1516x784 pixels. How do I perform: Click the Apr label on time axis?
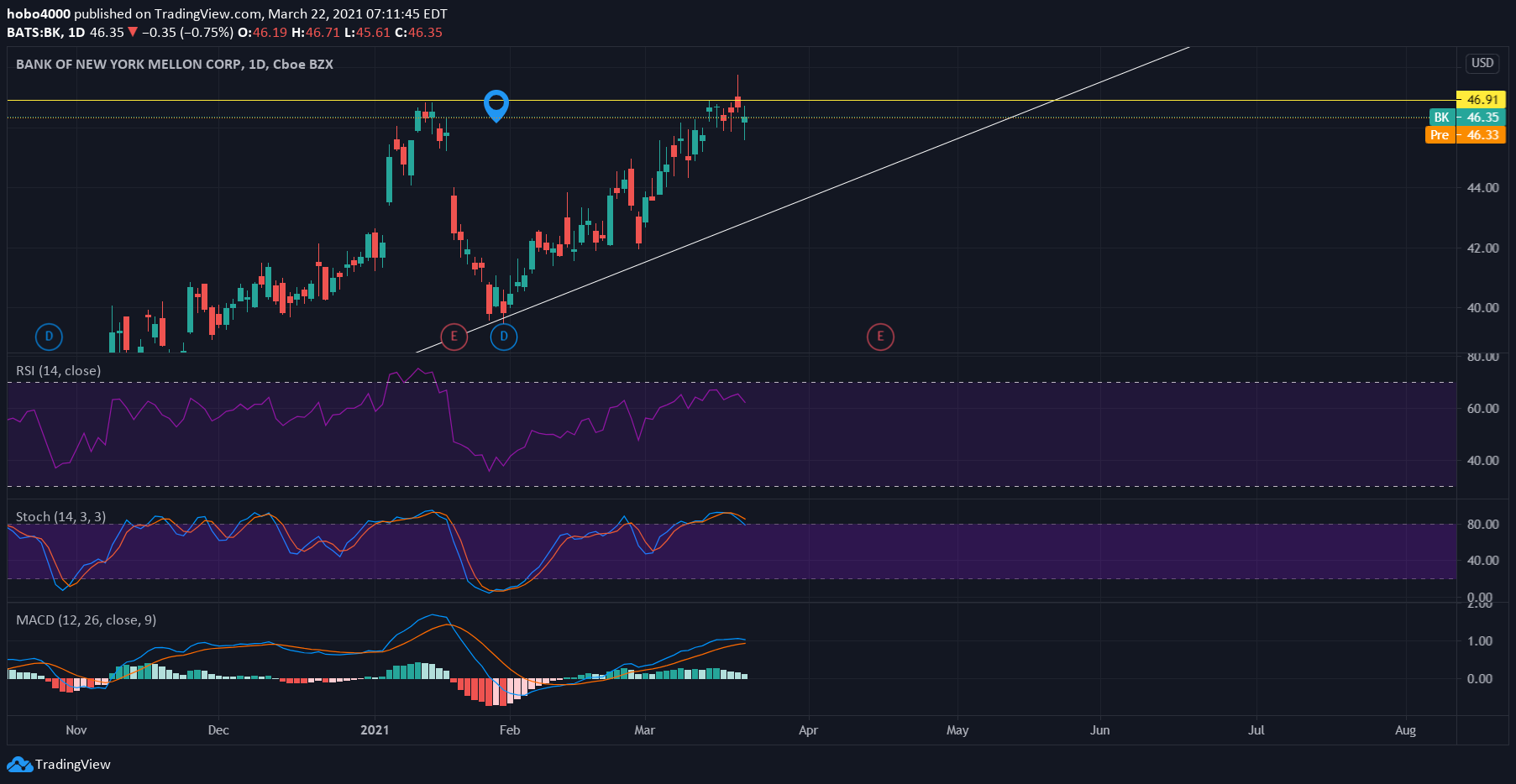click(808, 730)
